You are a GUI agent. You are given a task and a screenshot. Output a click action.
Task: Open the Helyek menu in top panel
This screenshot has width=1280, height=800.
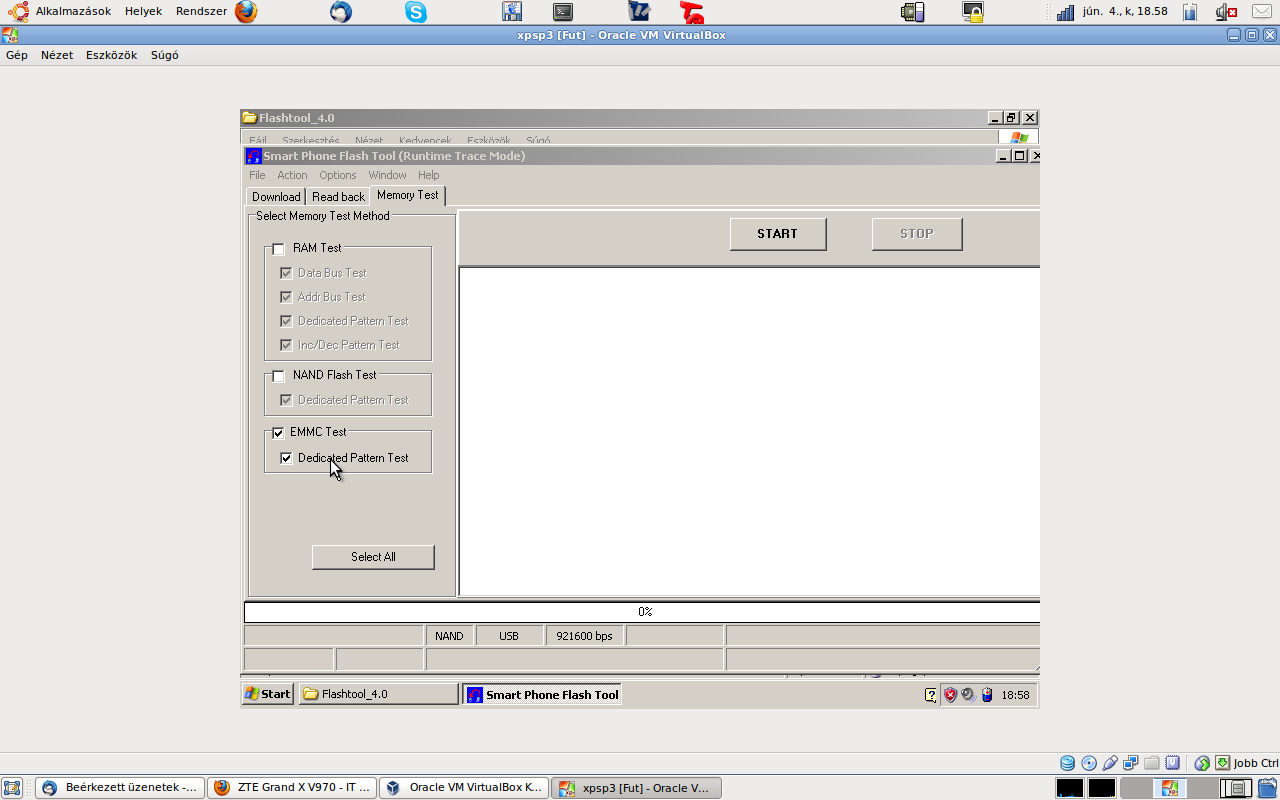[143, 12]
